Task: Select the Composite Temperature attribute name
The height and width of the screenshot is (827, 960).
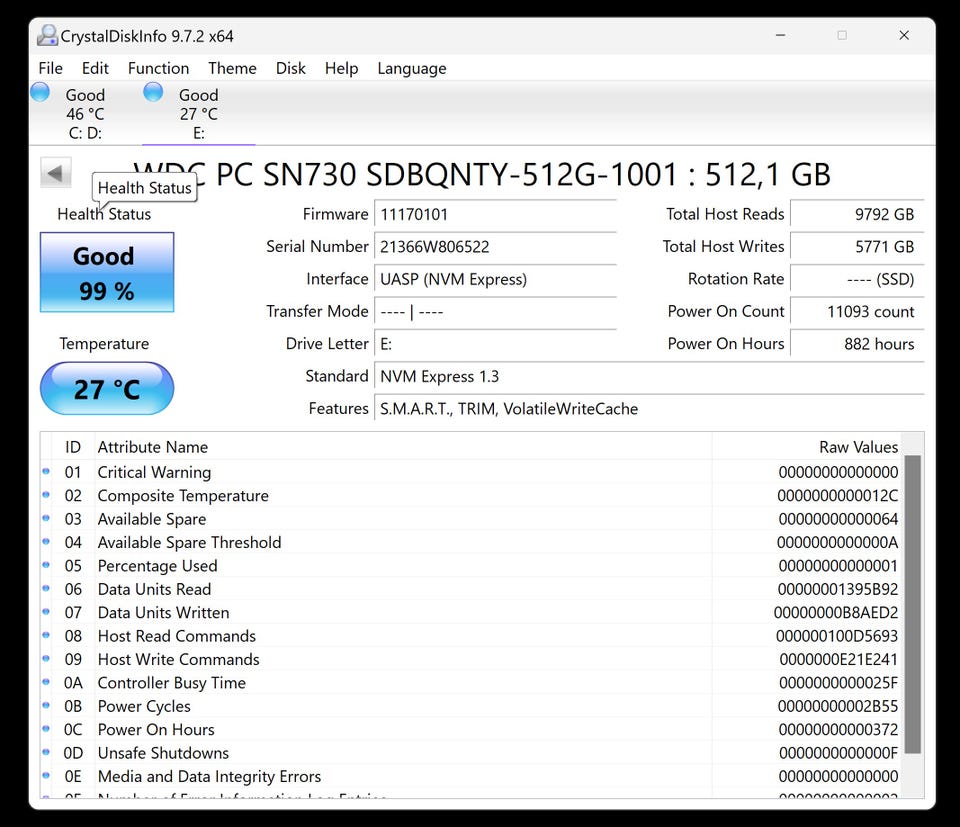Action: pos(183,495)
